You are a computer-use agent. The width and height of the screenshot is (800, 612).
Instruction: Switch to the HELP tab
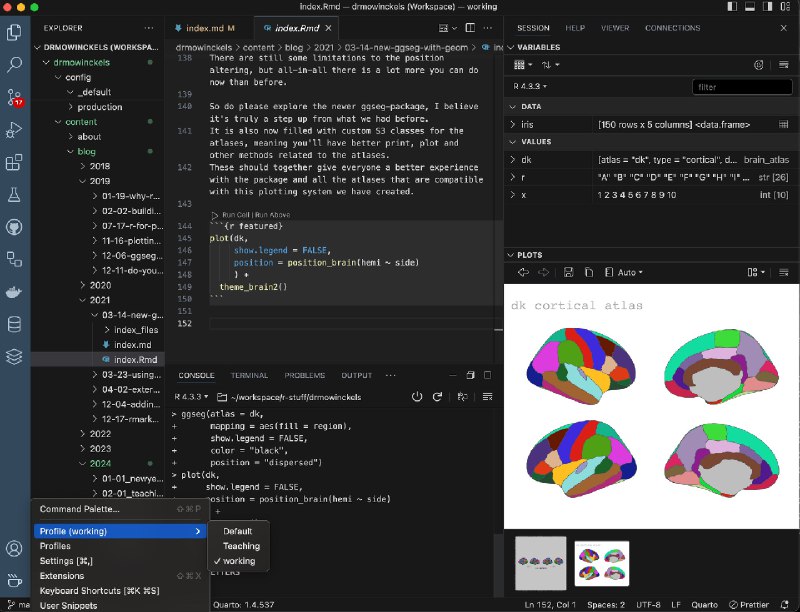tap(575, 28)
